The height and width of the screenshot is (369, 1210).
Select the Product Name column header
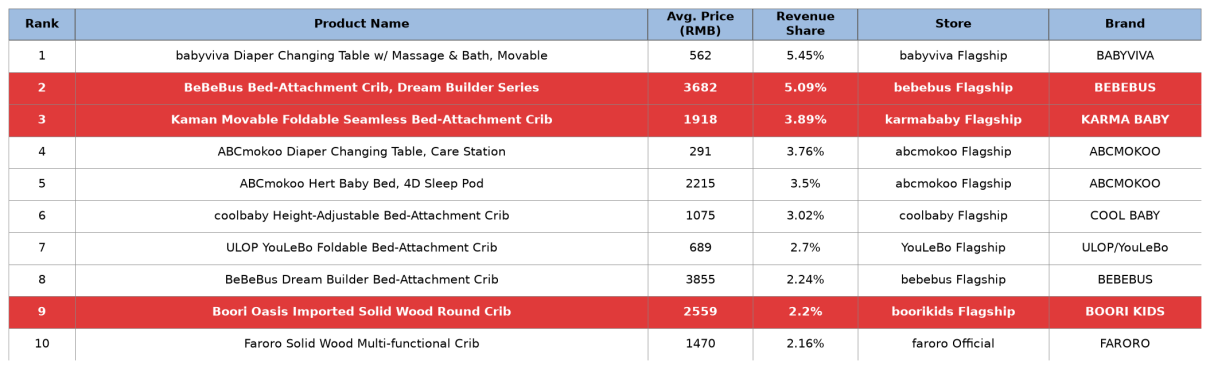pos(361,24)
